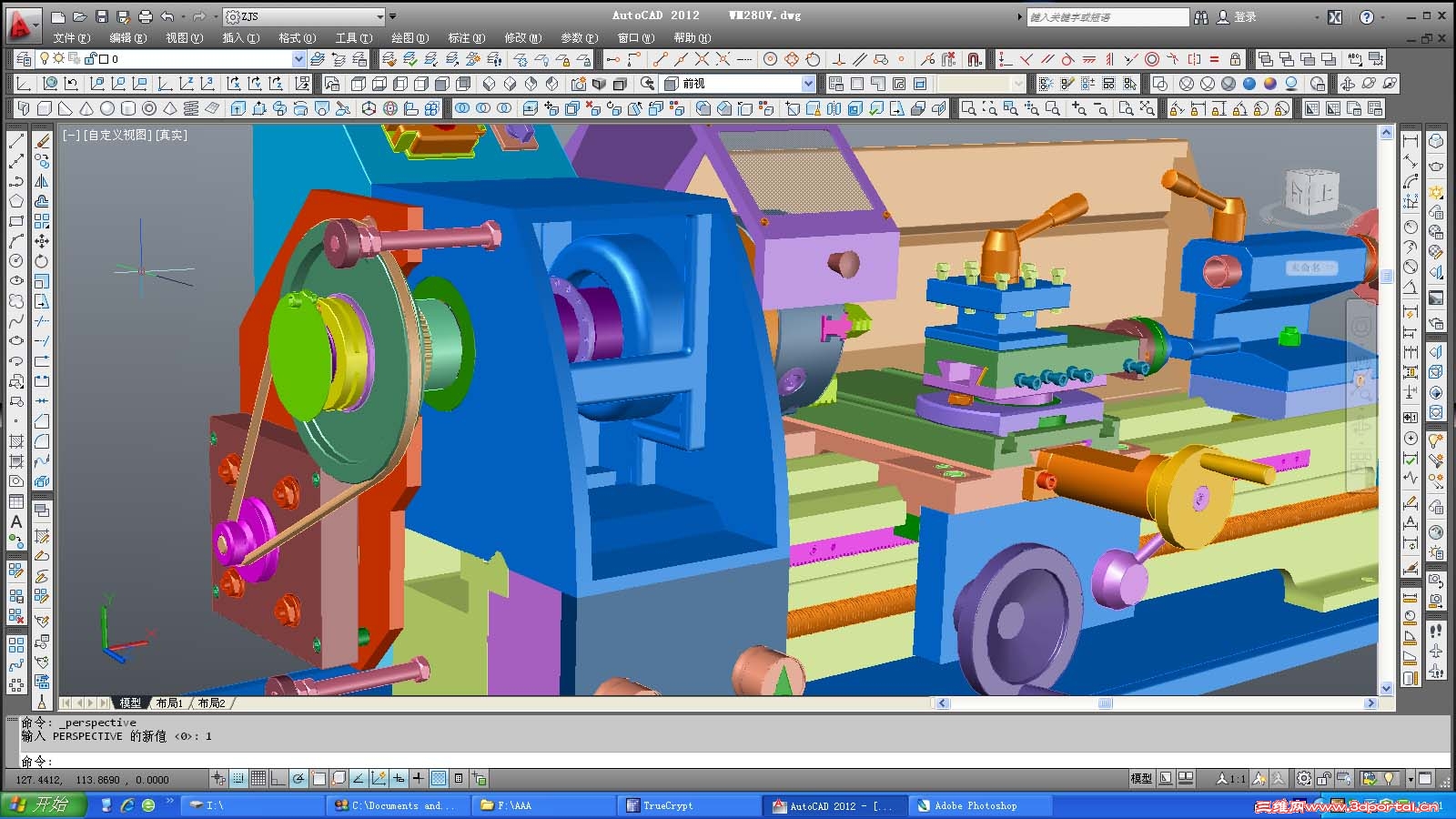Select the Multiline Text 'A' tool
Image resolution: width=1456 pixels, height=819 pixels.
click(x=15, y=521)
